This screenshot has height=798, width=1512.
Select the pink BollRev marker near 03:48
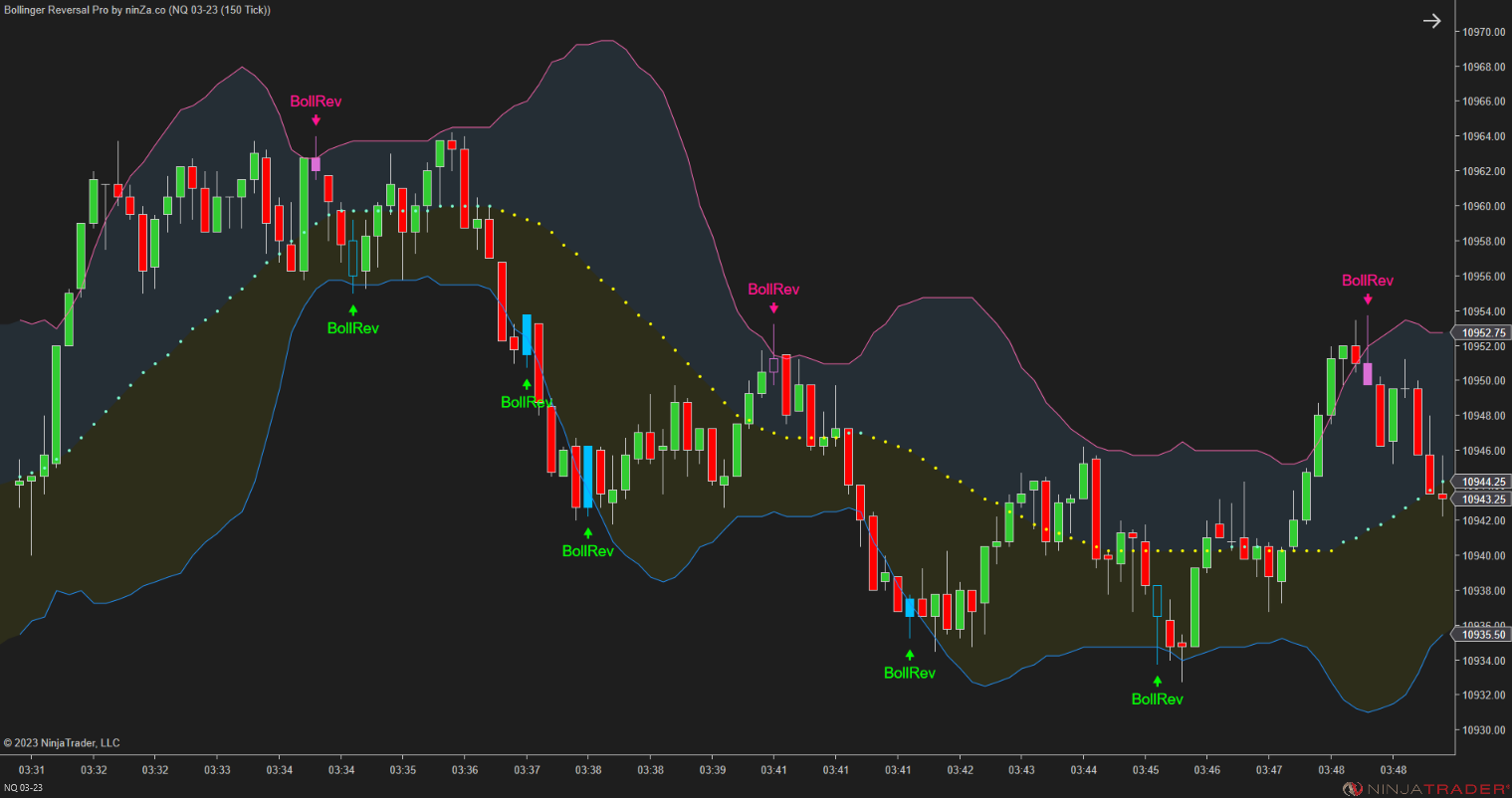pyautogui.click(x=1369, y=298)
